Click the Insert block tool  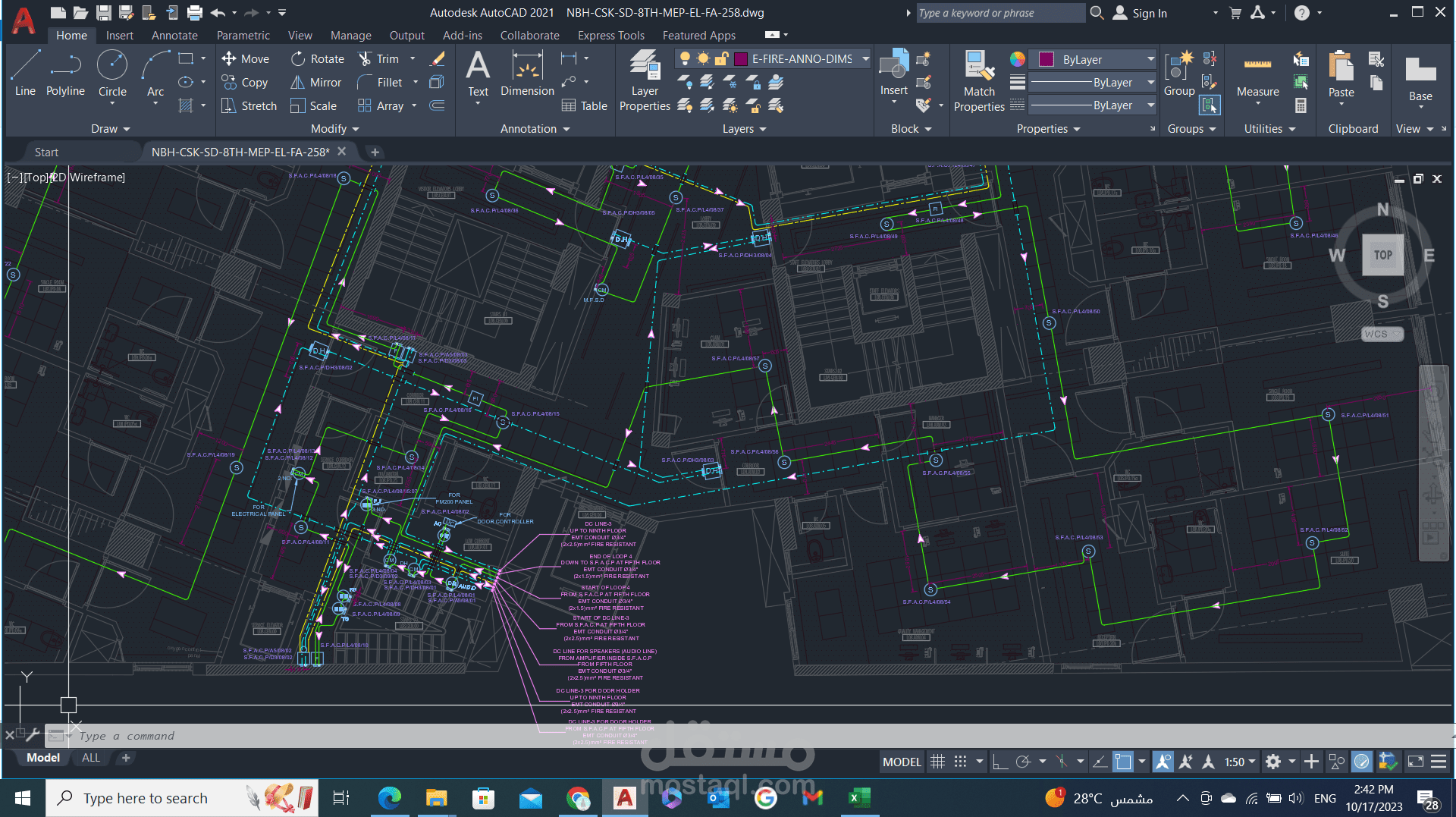coord(894,73)
